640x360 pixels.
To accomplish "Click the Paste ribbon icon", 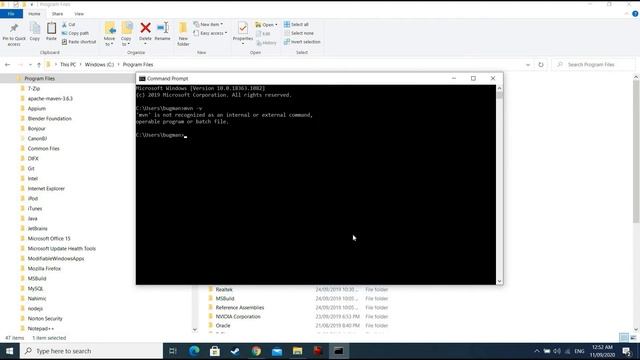I will tap(51, 28).
